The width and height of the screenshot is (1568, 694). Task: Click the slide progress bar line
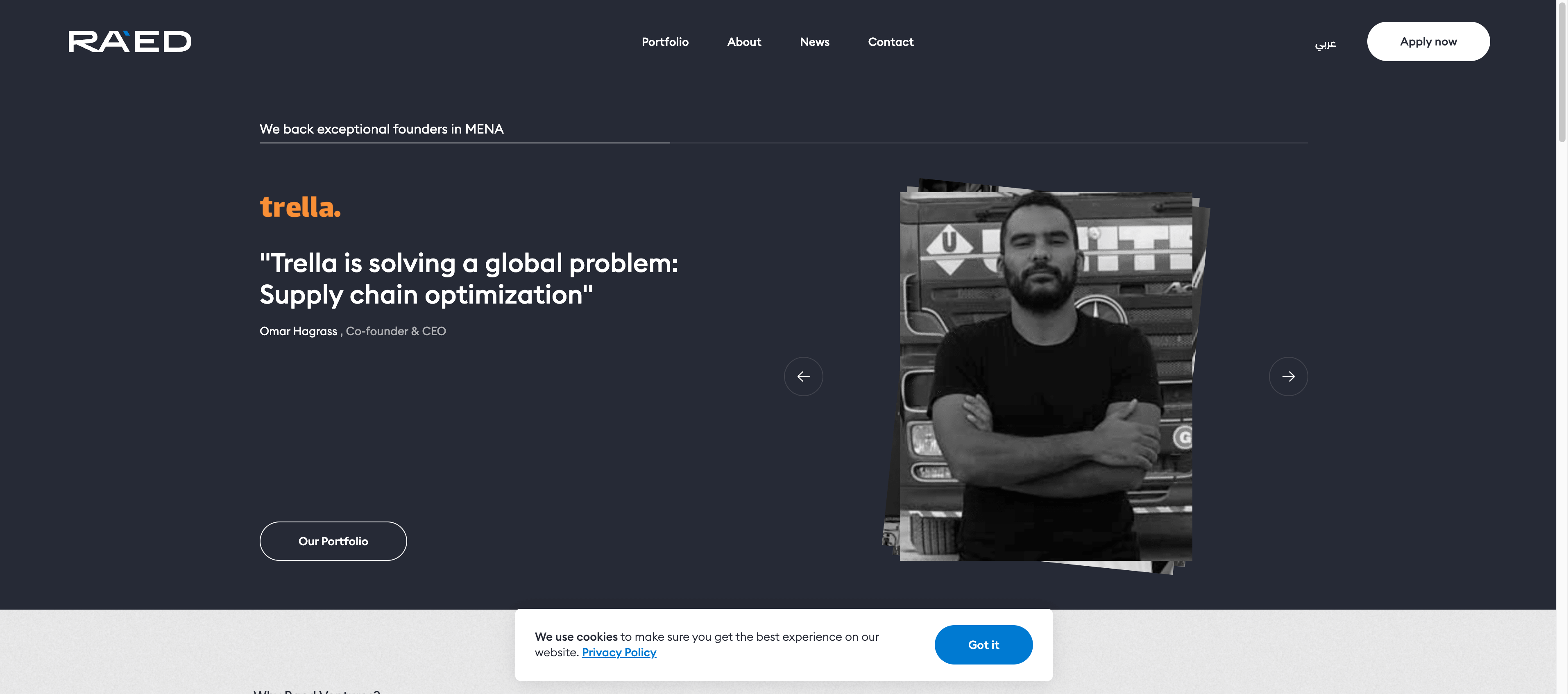pos(784,143)
